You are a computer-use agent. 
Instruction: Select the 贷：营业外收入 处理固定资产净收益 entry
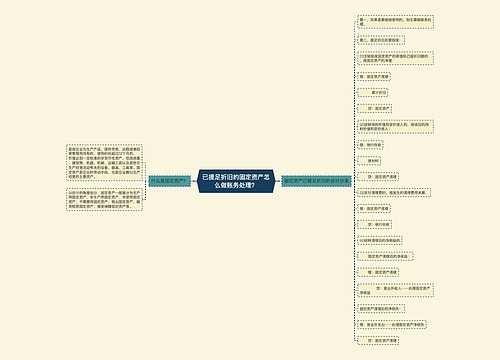pyautogui.click(x=395, y=290)
